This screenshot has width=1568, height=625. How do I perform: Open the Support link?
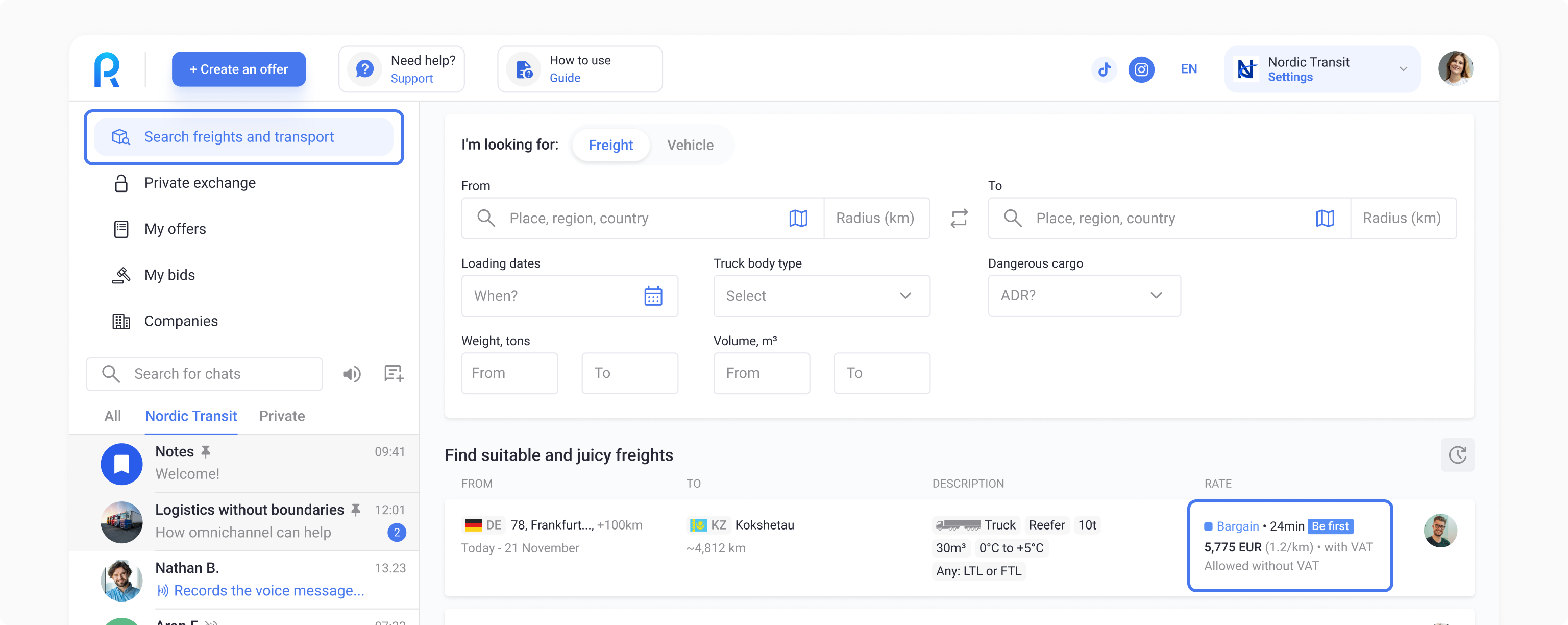(x=411, y=79)
